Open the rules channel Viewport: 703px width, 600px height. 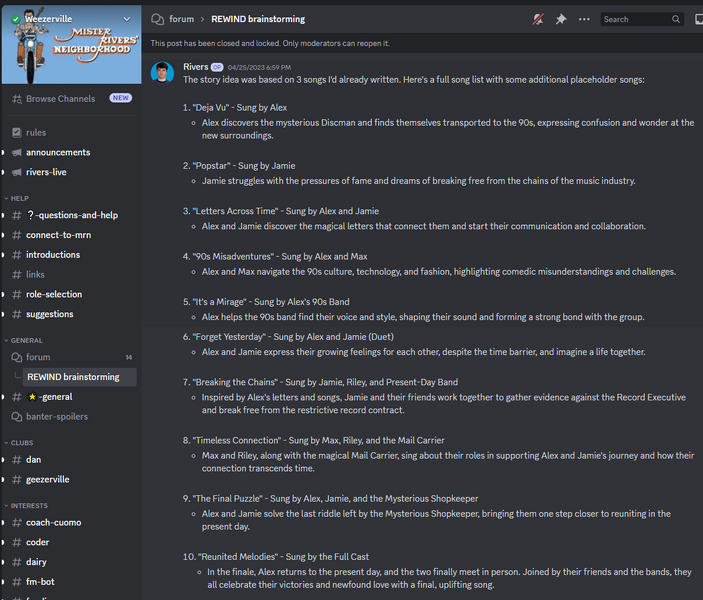[36, 132]
